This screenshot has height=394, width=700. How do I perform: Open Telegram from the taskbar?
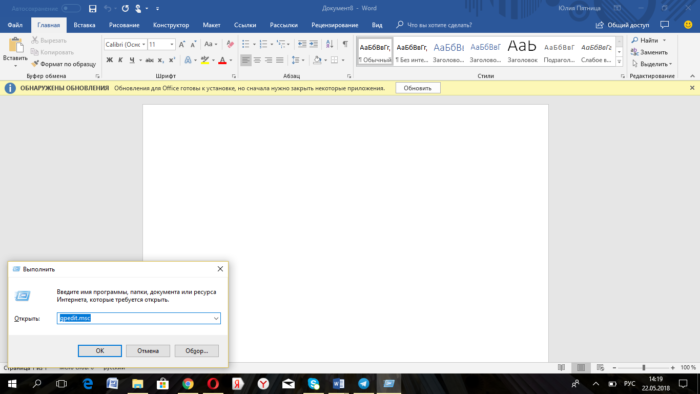coord(363,384)
